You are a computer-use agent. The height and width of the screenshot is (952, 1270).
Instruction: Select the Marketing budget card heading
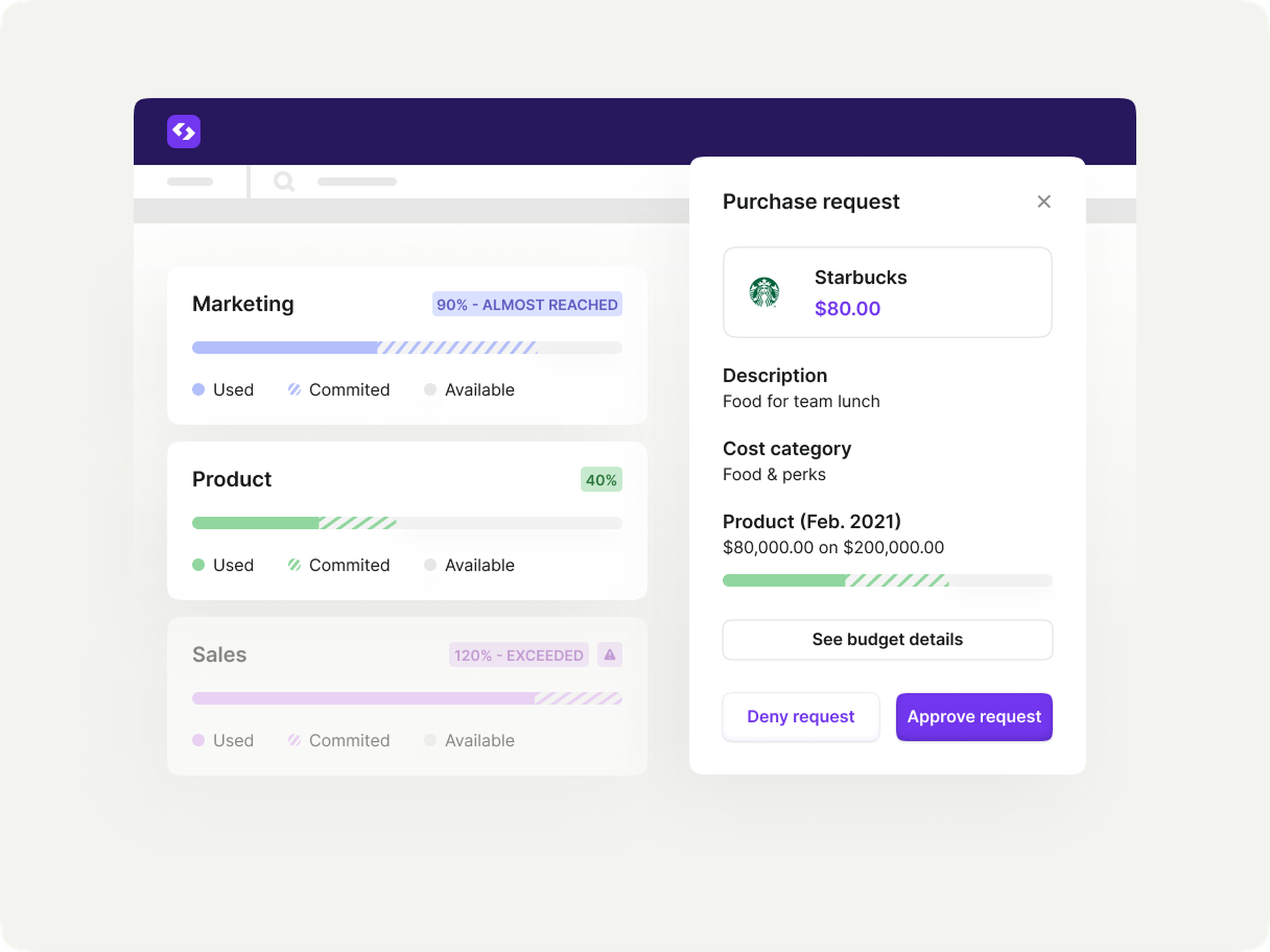pyautogui.click(x=243, y=304)
